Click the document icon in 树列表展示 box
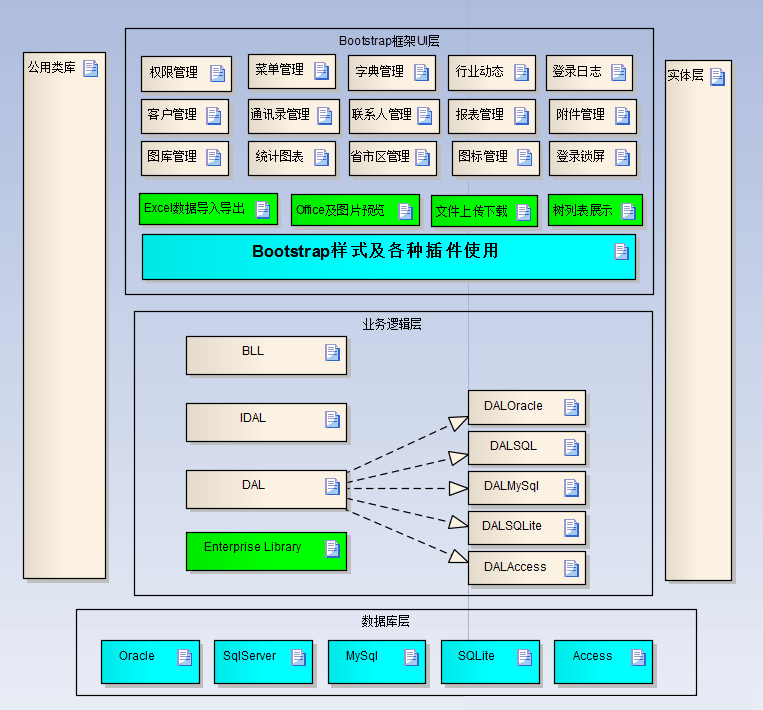This screenshot has height=710, width=763. pos(629,212)
